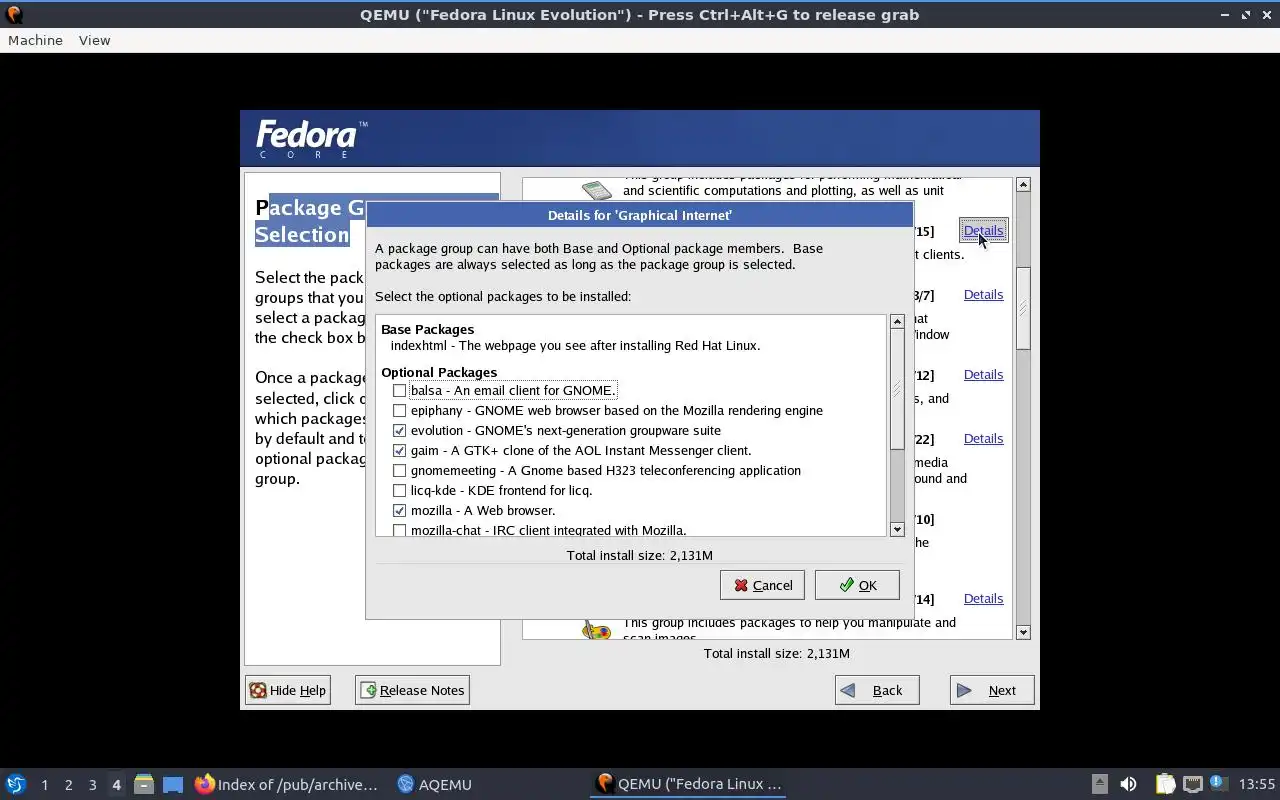The width and height of the screenshot is (1280, 800).
Task: Uncheck the gaim Instant Messenger package
Action: coord(400,450)
